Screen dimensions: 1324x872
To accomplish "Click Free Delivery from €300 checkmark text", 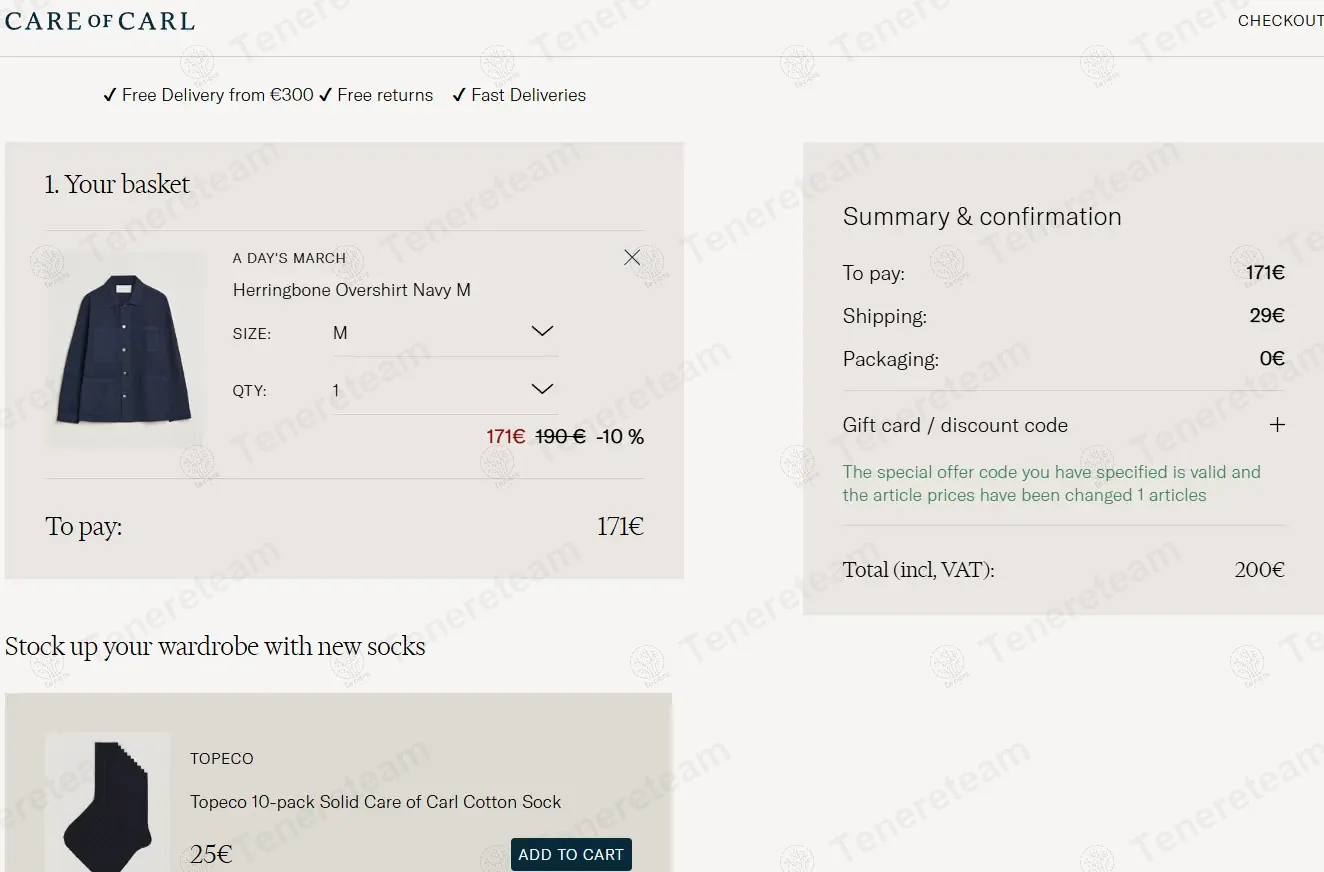I will point(208,95).
